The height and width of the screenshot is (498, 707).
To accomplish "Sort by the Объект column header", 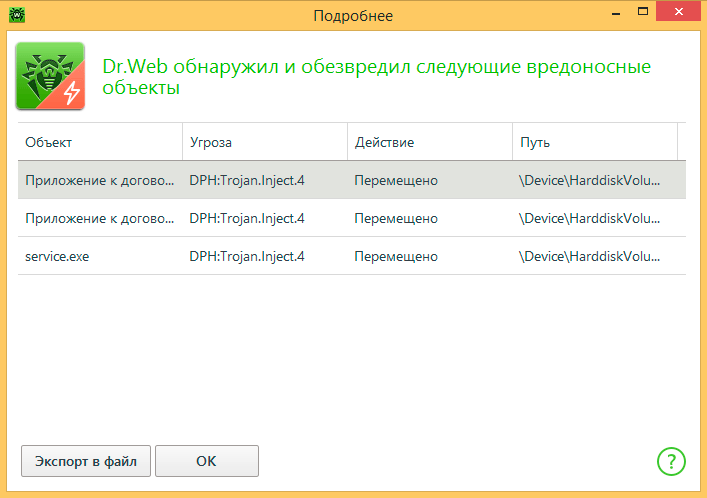I will [x=100, y=142].
